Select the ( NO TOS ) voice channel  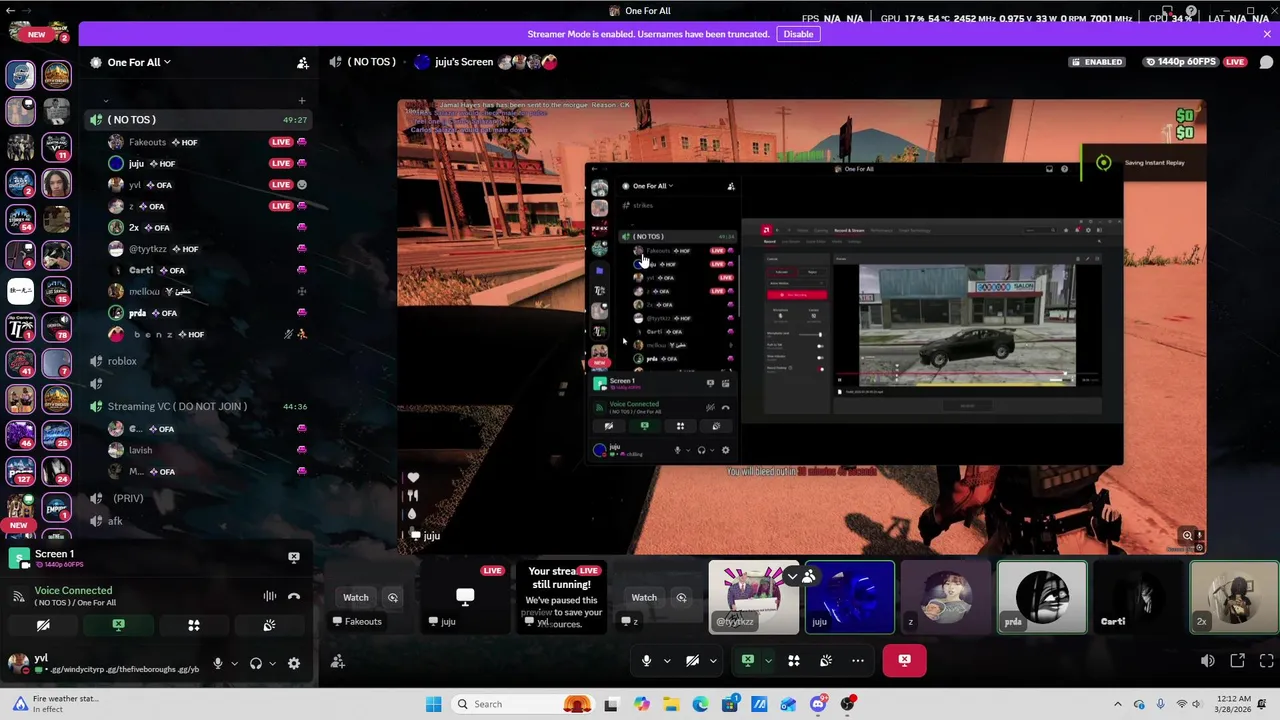(x=198, y=120)
